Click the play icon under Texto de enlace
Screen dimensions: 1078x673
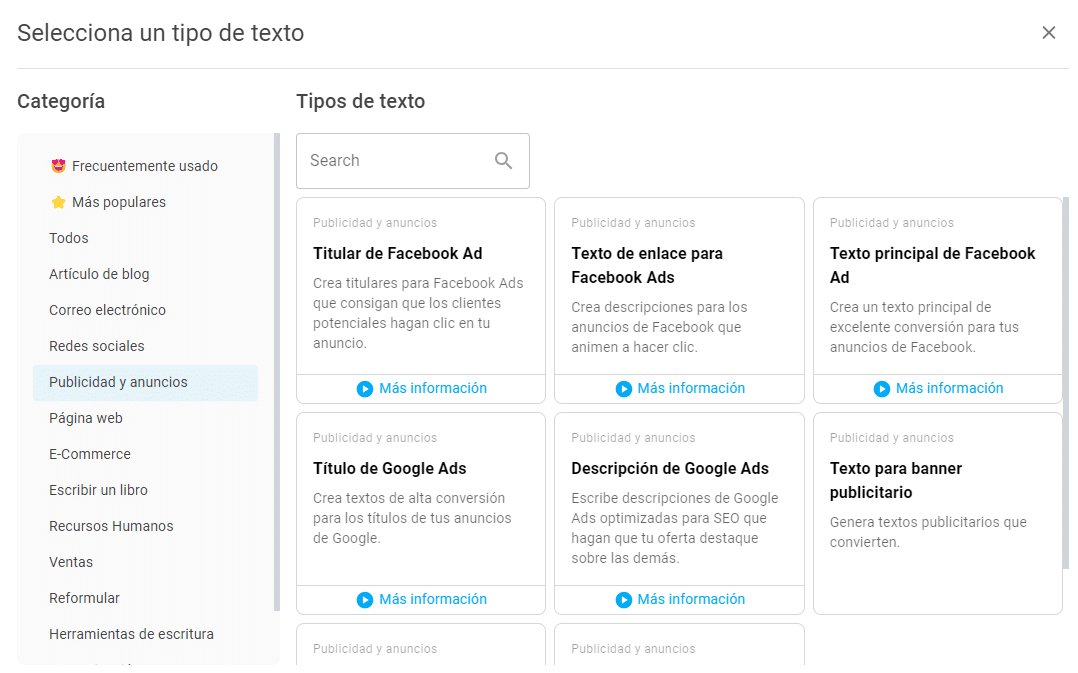pos(624,388)
